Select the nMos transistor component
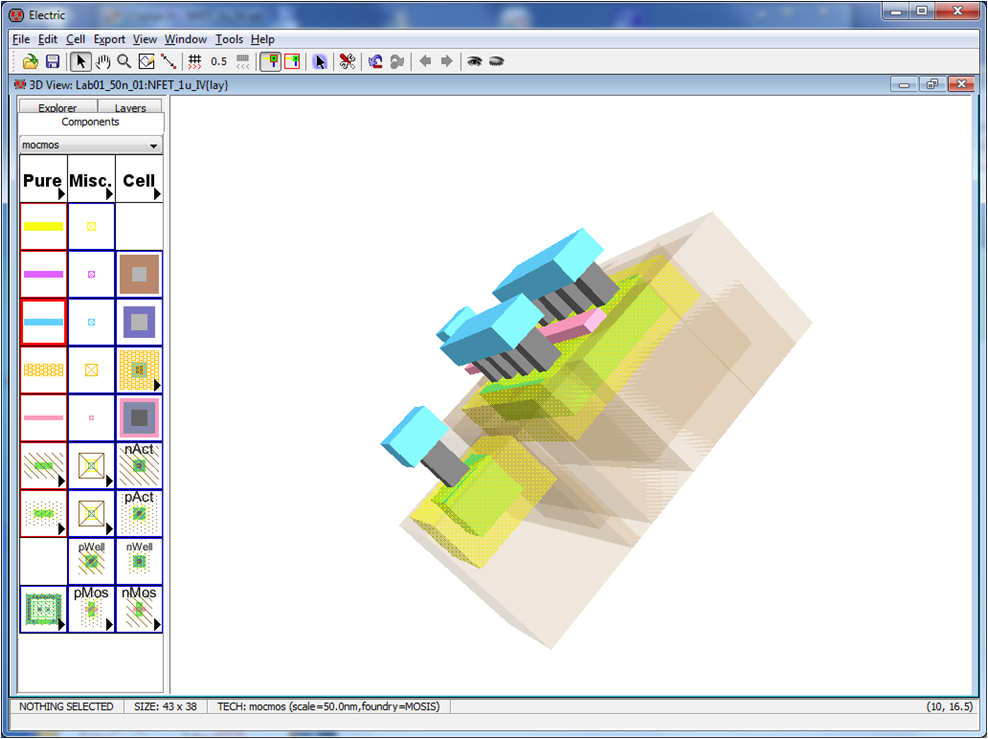This screenshot has width=988, height=739. (x=139, y=608)
